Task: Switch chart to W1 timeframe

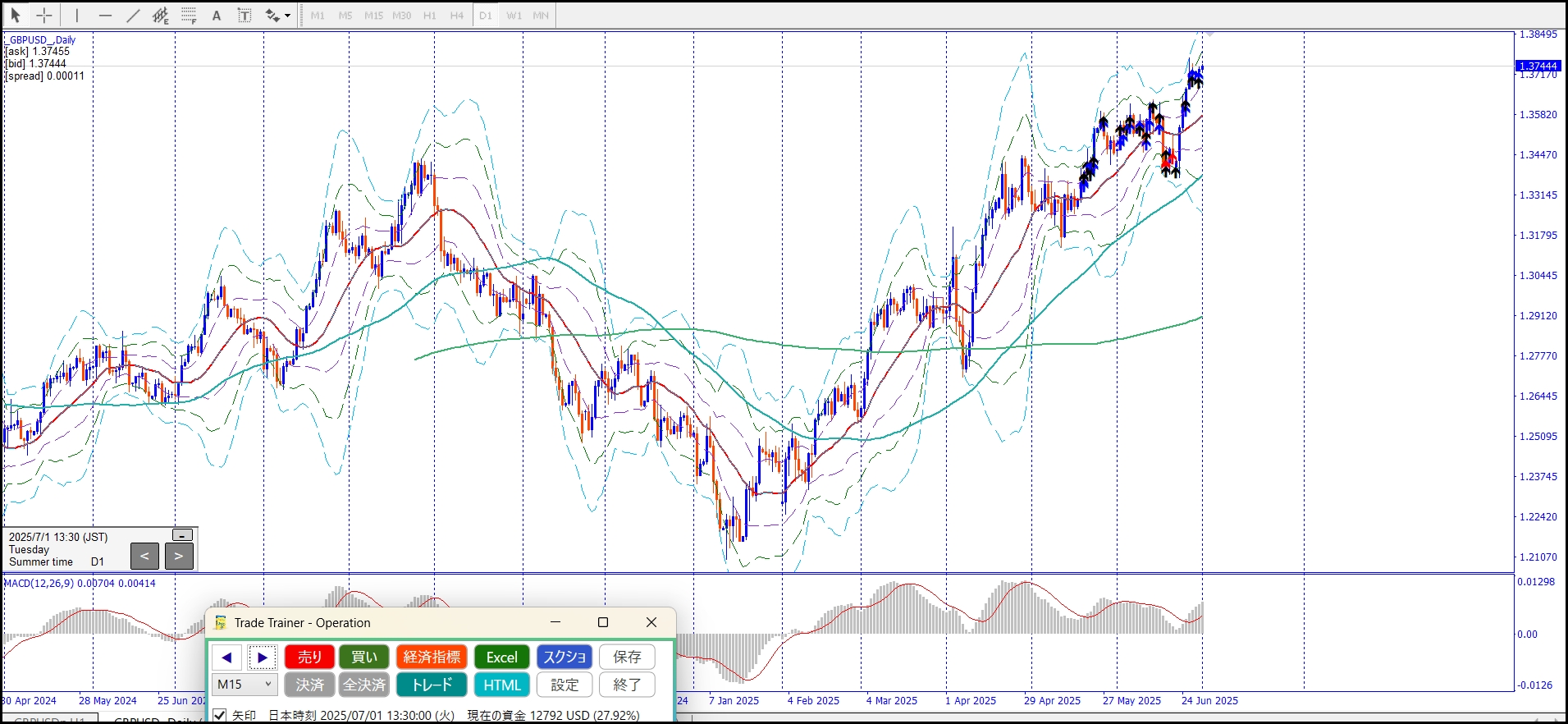Action: coord(514,16)
